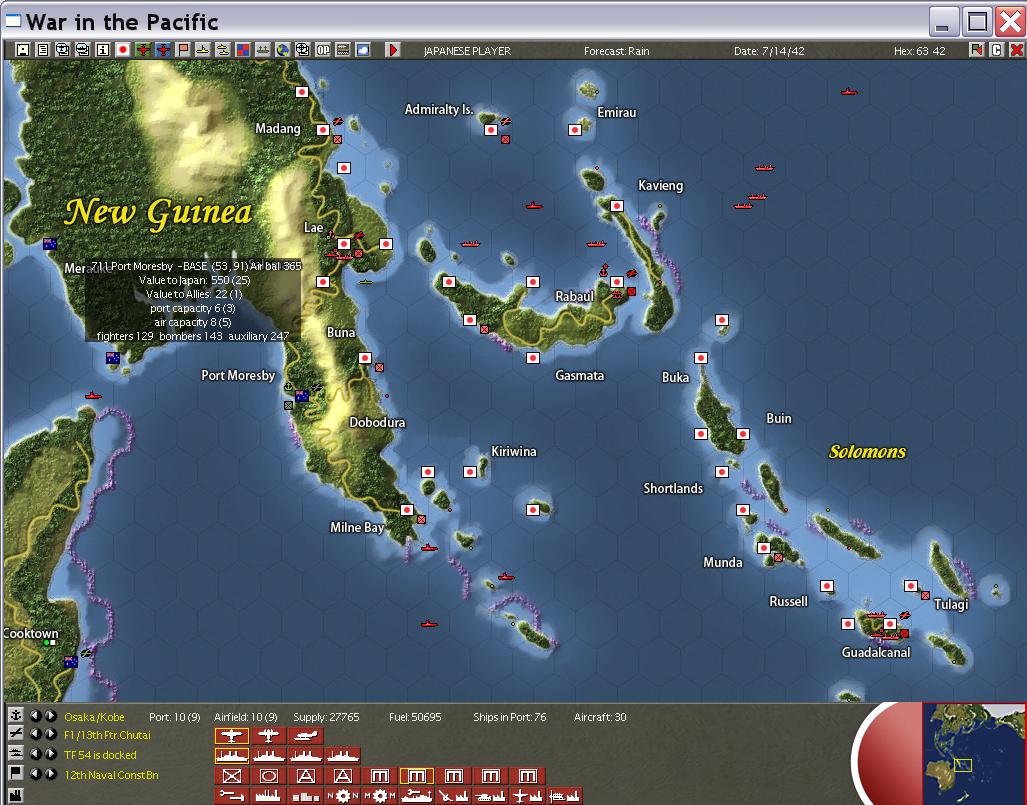
Task: Click the minimap in the corner
Action: point(973,753)
